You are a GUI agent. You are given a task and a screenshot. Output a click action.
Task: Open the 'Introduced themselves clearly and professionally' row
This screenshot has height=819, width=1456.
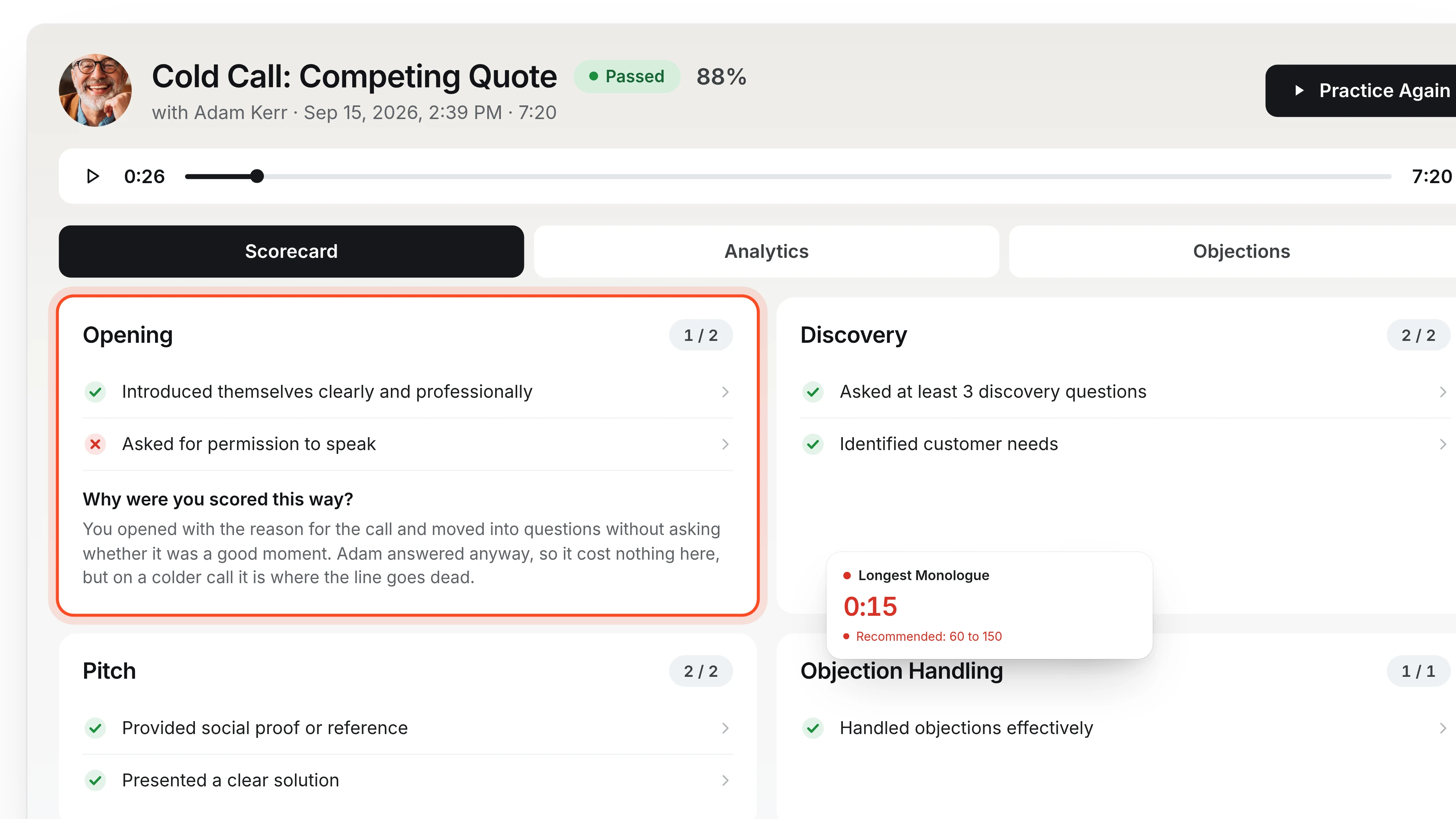[x=408, y=392]
